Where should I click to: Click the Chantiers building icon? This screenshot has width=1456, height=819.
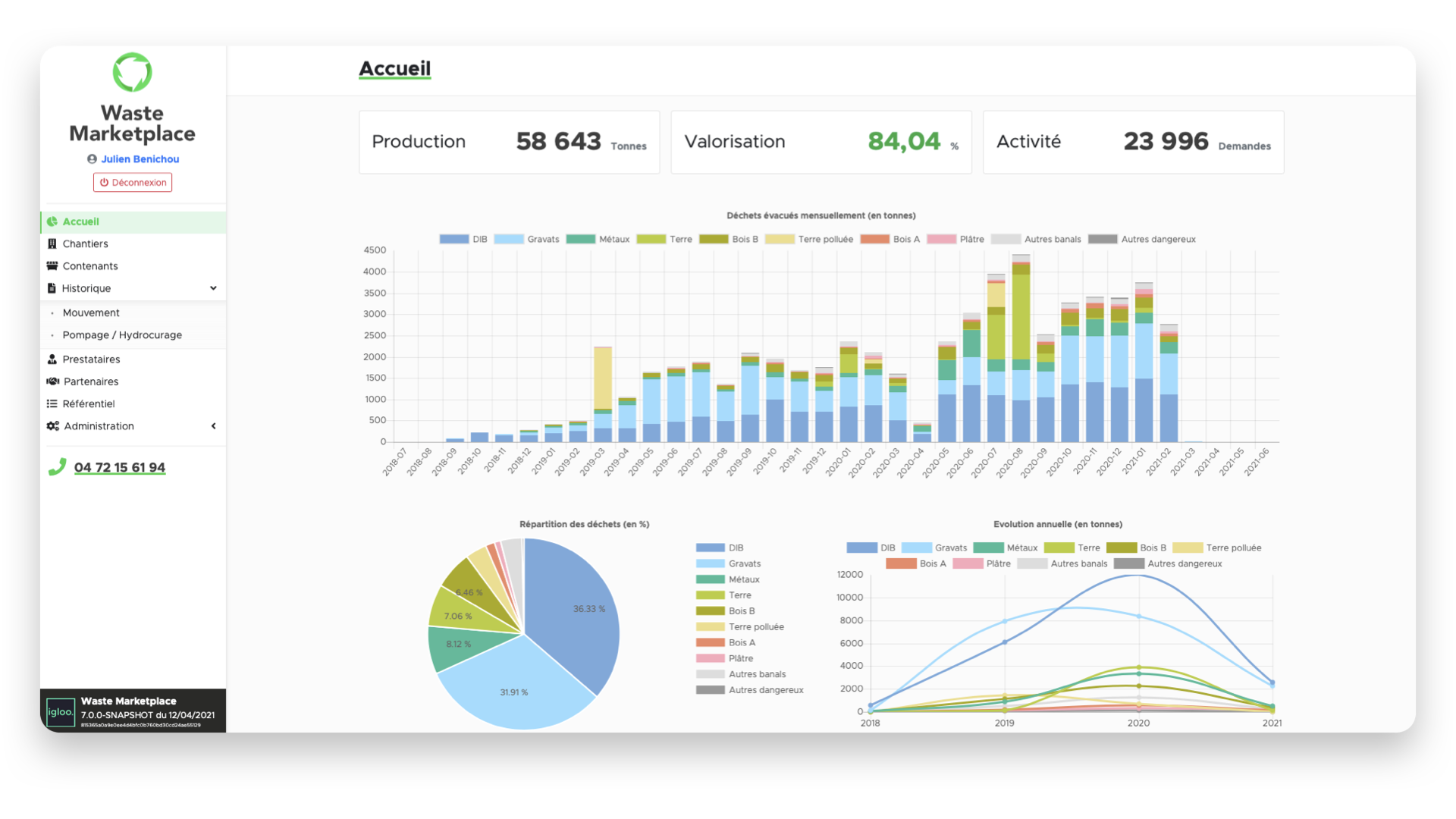(x=52, y=243)
